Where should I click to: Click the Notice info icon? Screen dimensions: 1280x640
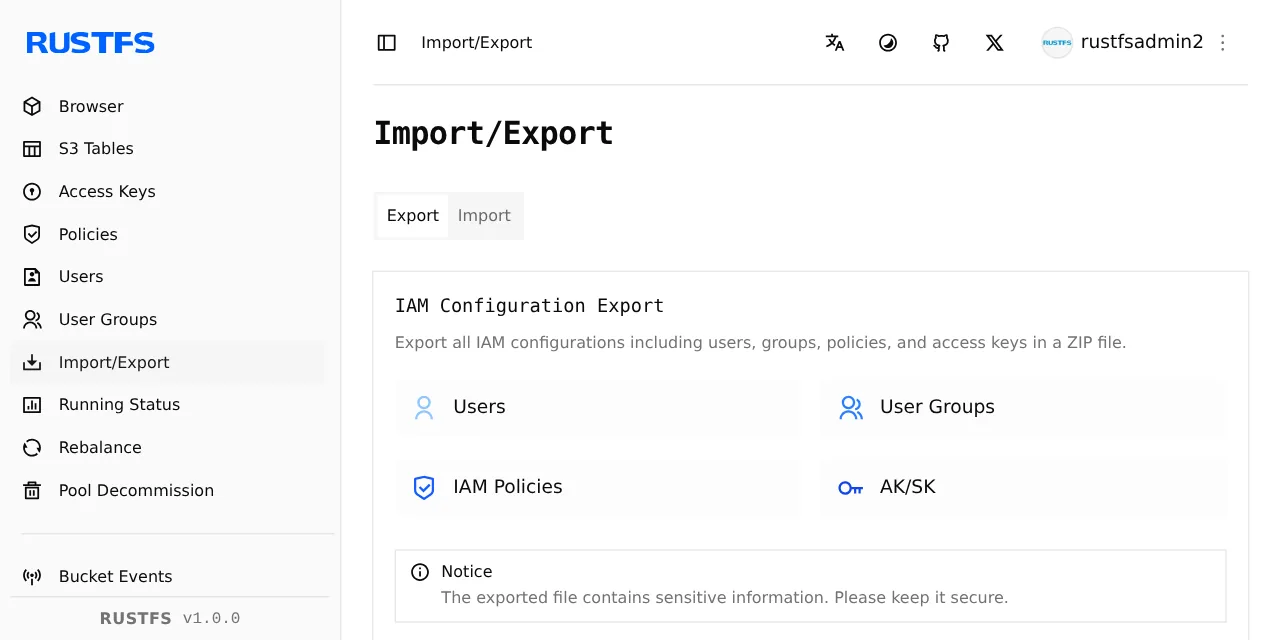(420, 572)
